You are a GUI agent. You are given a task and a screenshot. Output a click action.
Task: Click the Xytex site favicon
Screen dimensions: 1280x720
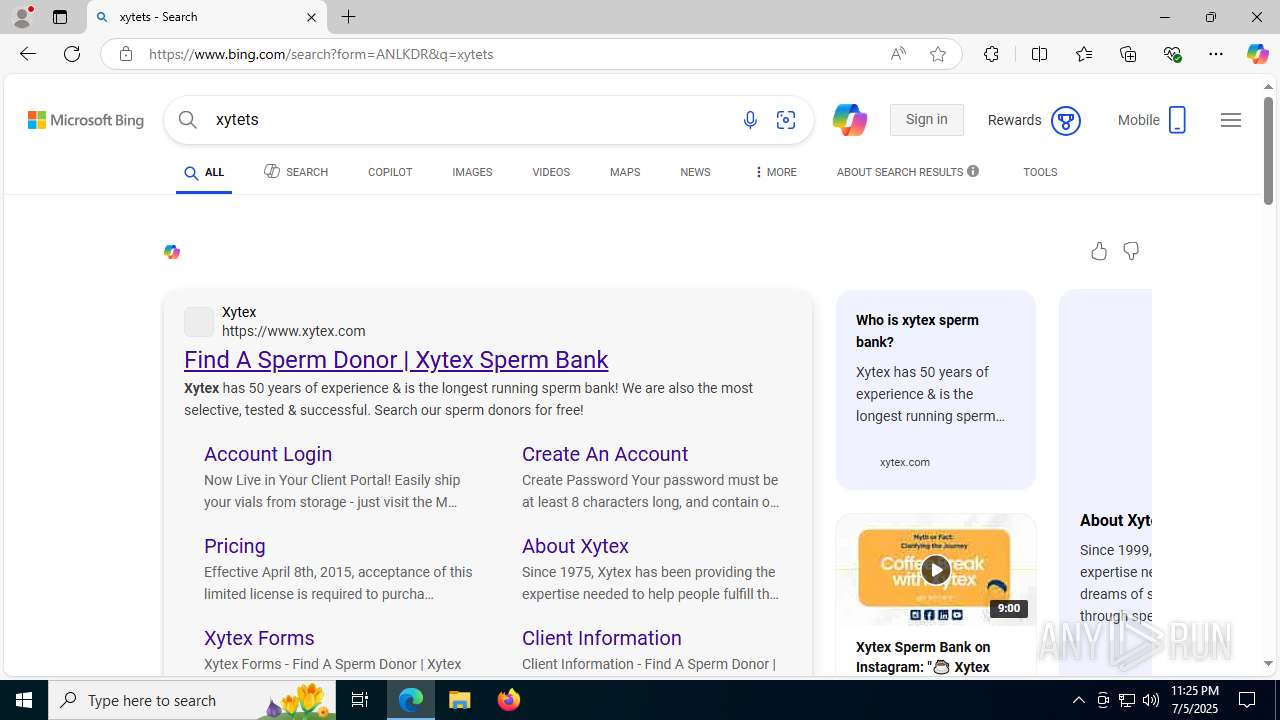point(199,321)
